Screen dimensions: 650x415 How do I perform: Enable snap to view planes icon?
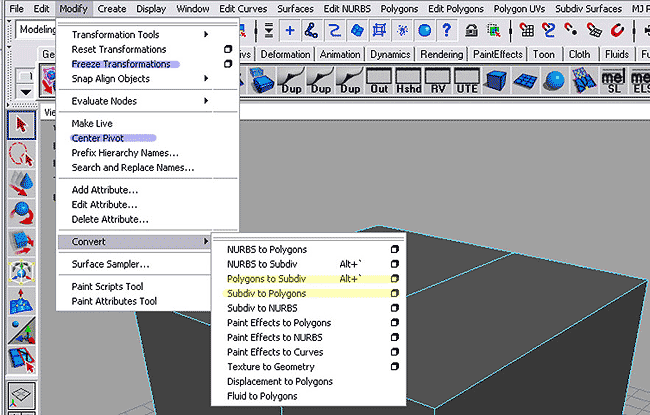(x=594, y=30)
